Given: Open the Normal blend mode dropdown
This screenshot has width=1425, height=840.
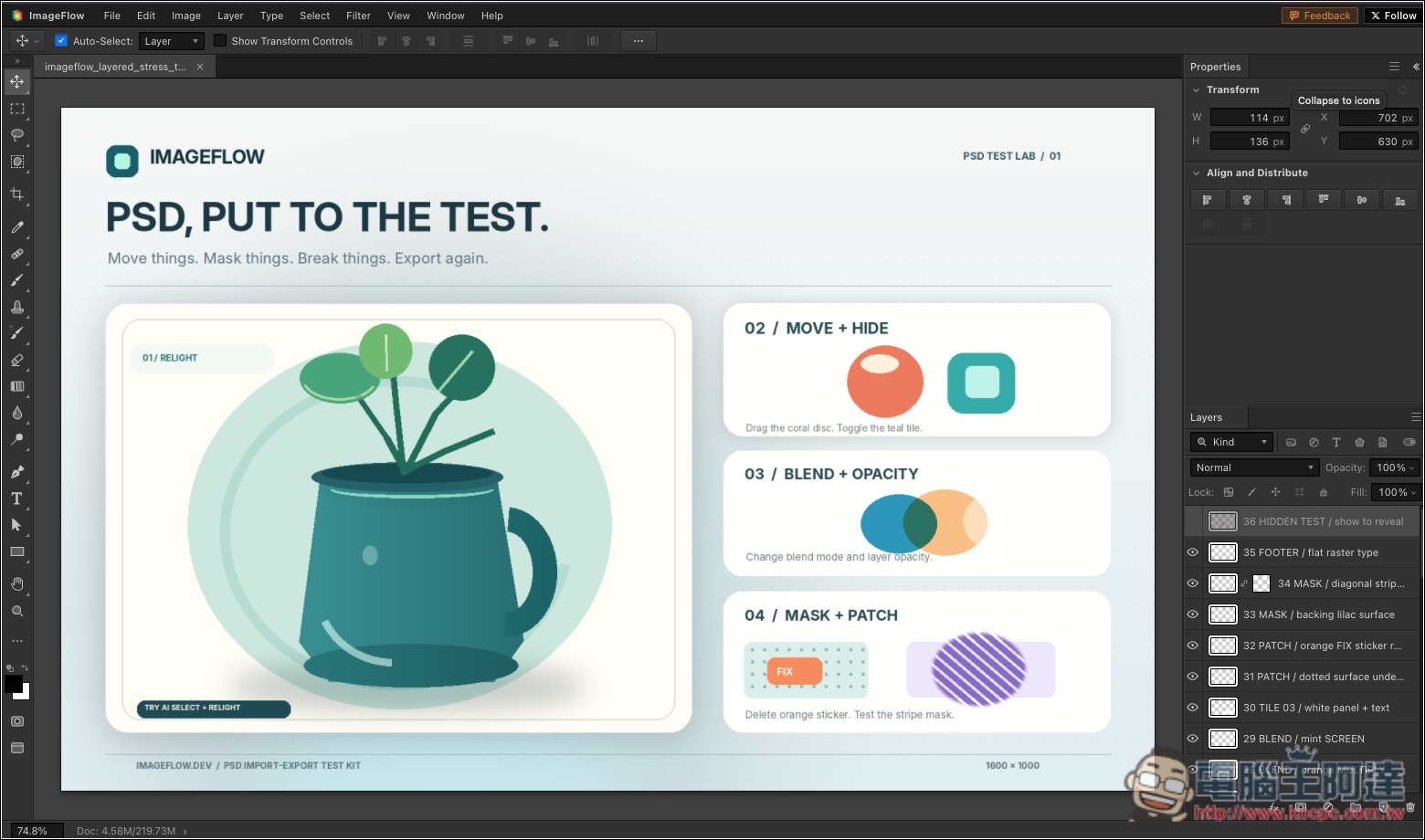Looking at the screenshot, I should click(x=1253, y=467).
